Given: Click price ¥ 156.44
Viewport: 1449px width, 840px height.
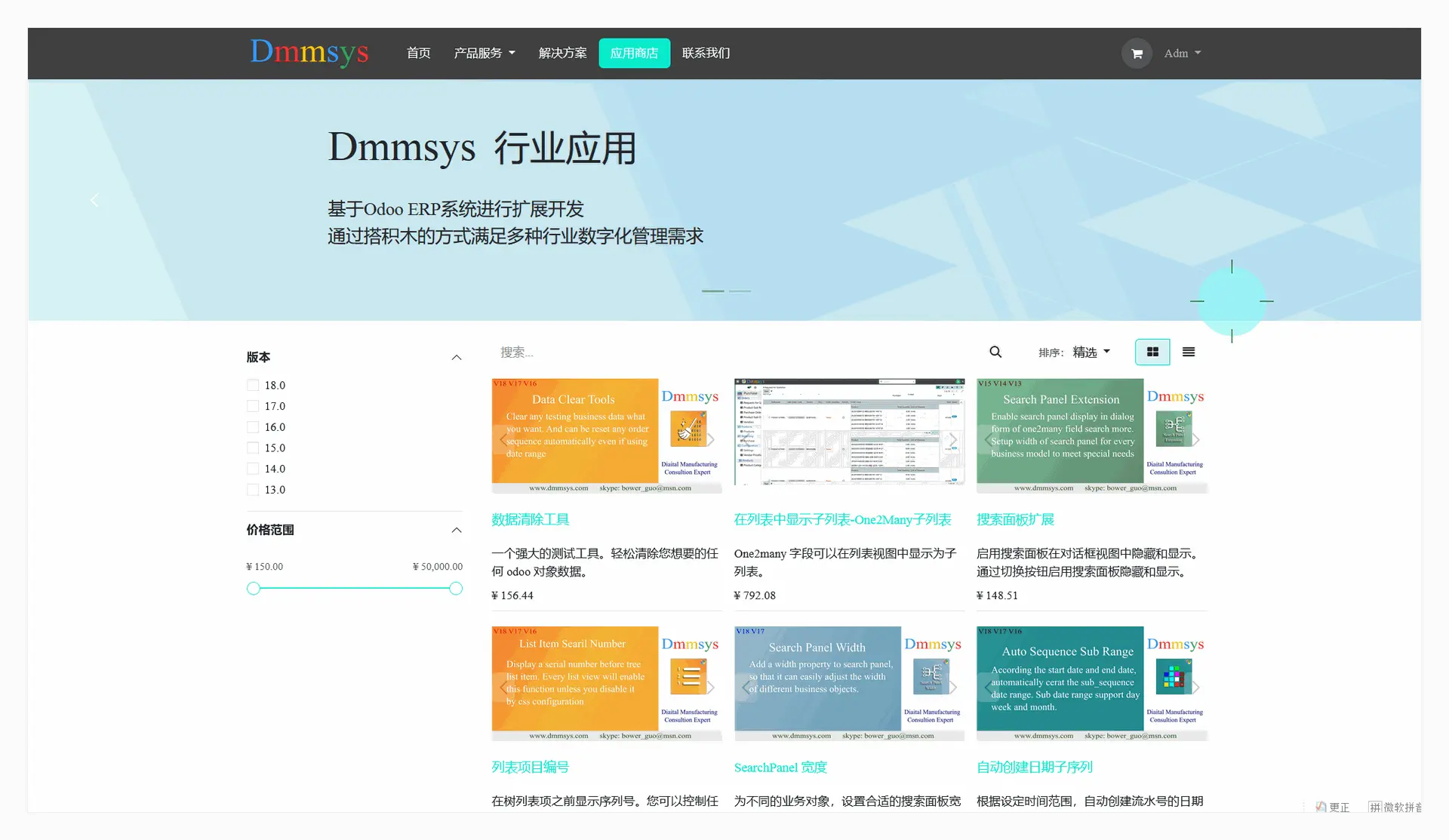Looking at the screenshot, I should coord(512,595).
